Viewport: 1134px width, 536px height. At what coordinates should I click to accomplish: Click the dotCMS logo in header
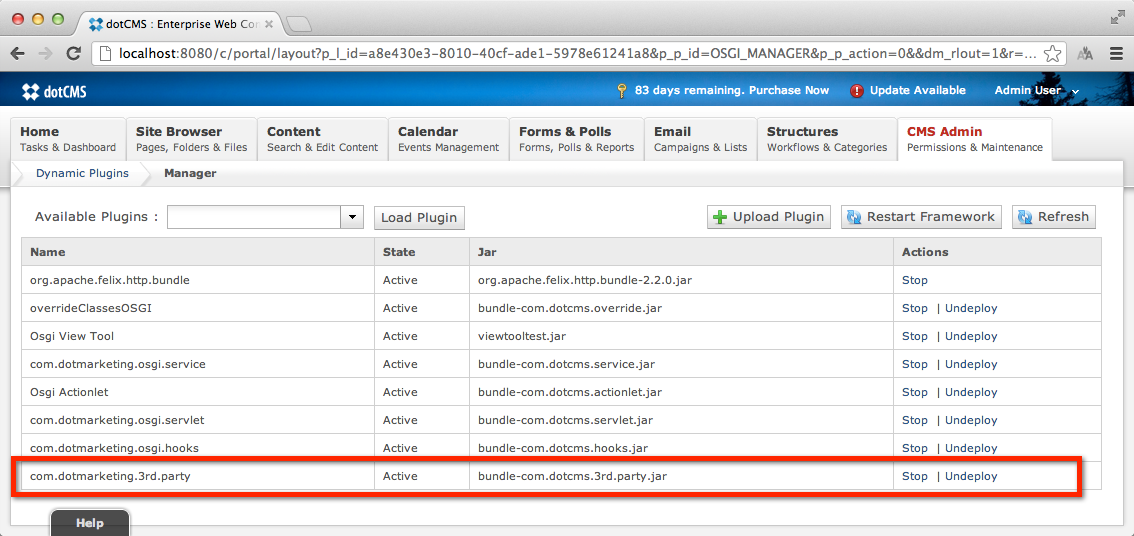coord(54,92)
